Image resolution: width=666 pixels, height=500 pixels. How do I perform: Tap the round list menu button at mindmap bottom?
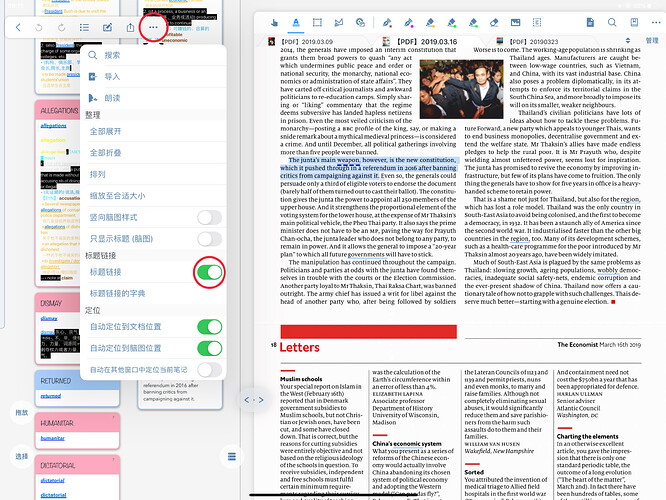point(231,457)
